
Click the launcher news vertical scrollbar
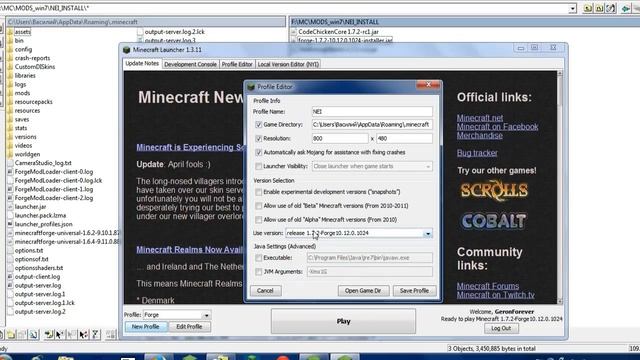click(560, 188)
